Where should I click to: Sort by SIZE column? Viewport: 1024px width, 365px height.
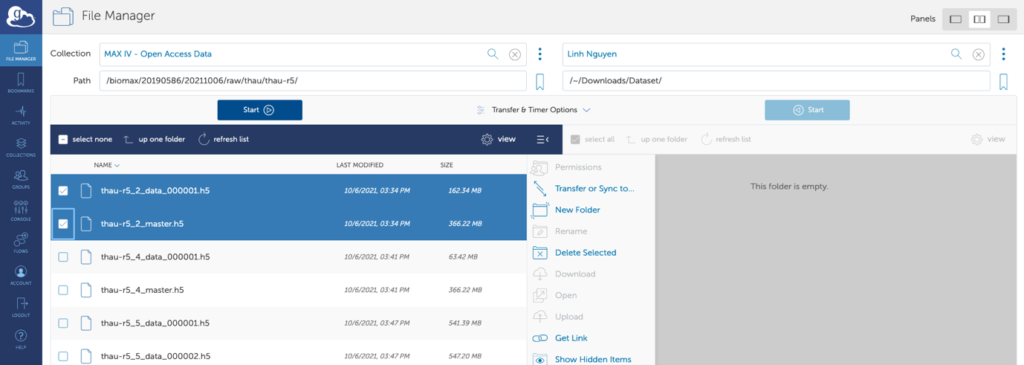pos(447,165)
